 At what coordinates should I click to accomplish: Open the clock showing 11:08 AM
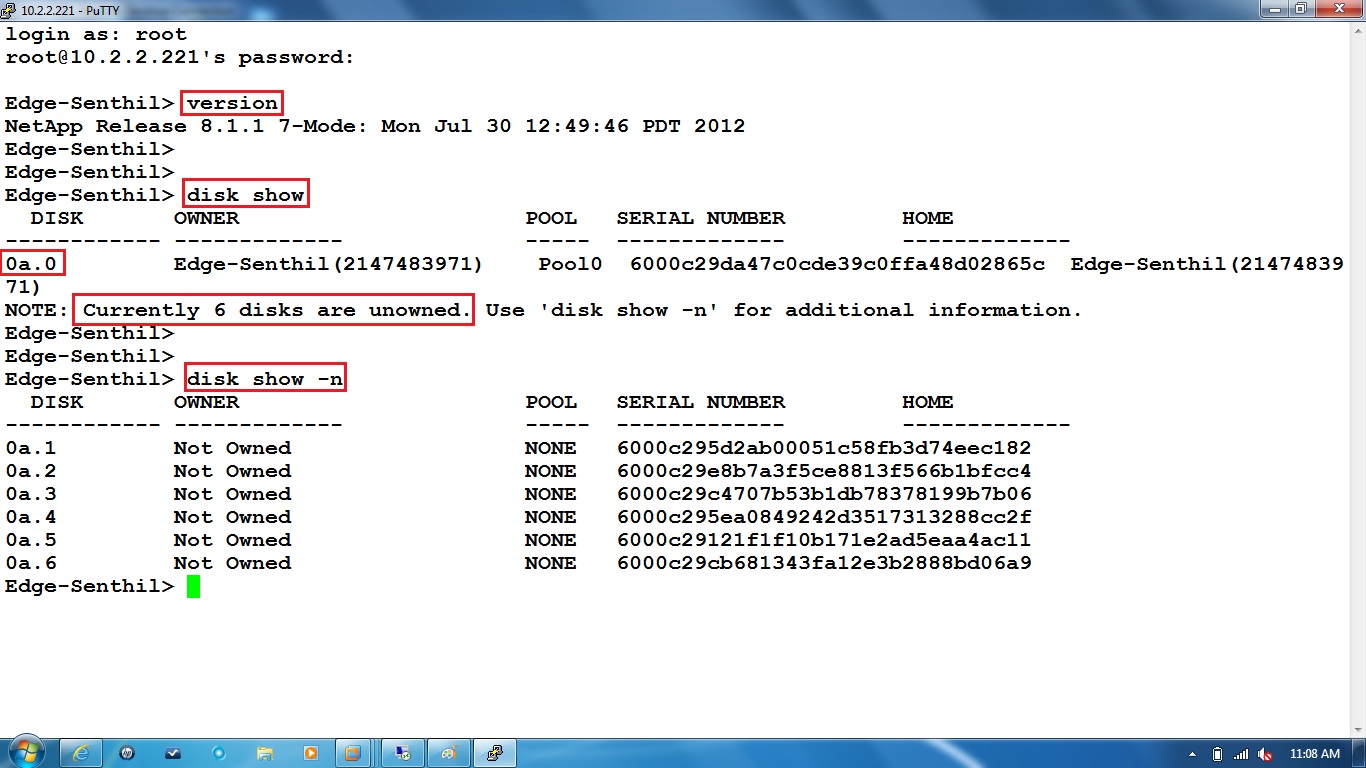point(1314,754)
